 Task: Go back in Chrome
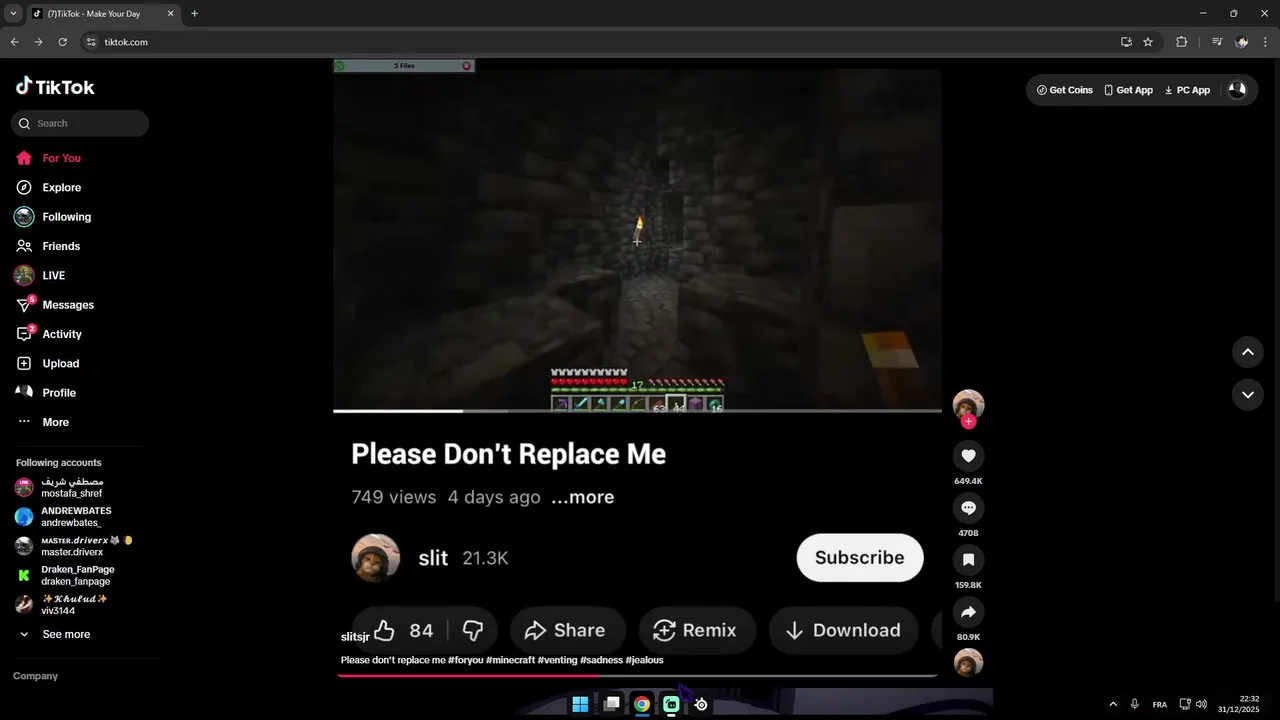14,42
